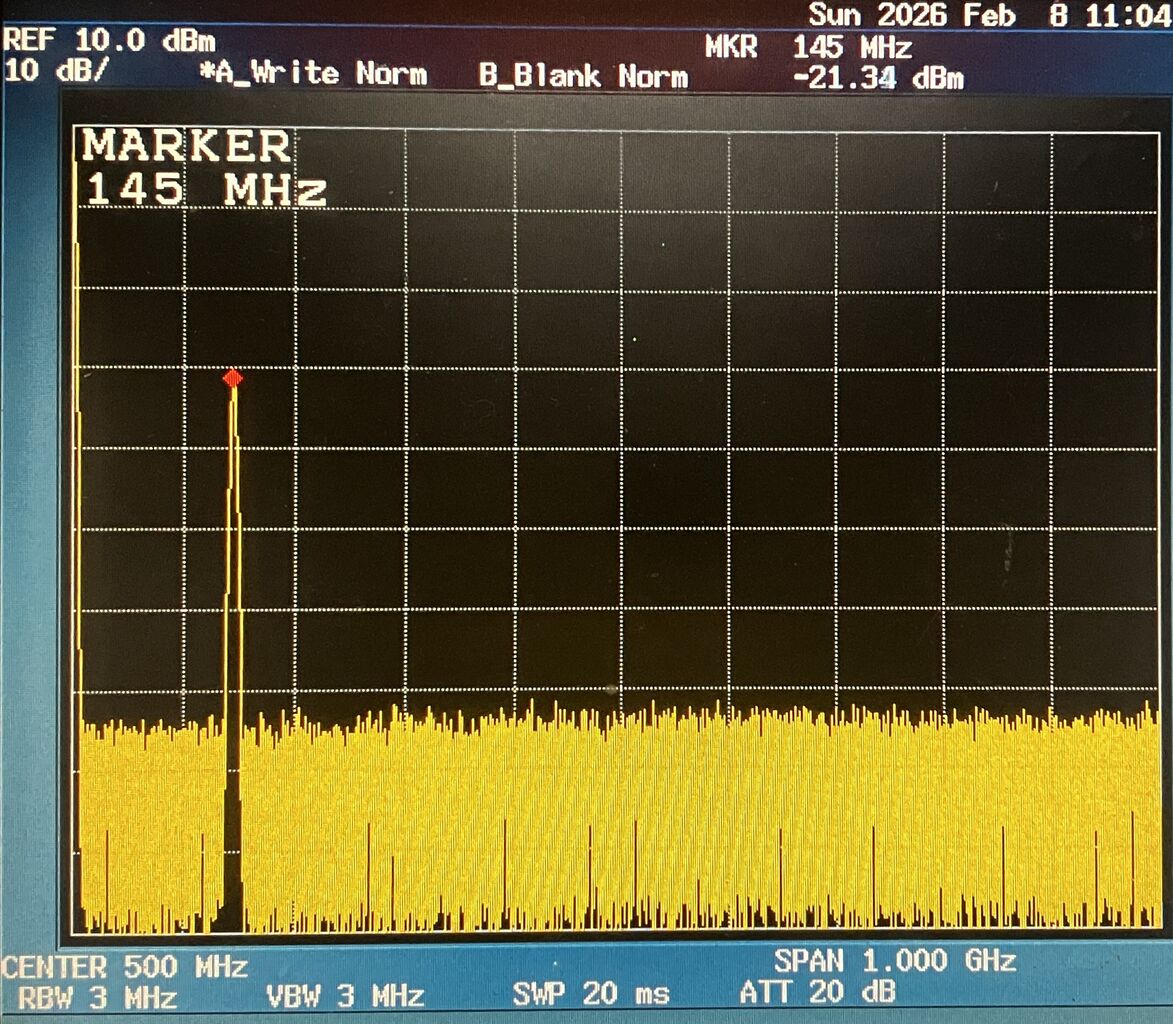Select the *A_Write Norm trace status
This screenshot has width=1173, height=1024.
(x=313, y=73)
